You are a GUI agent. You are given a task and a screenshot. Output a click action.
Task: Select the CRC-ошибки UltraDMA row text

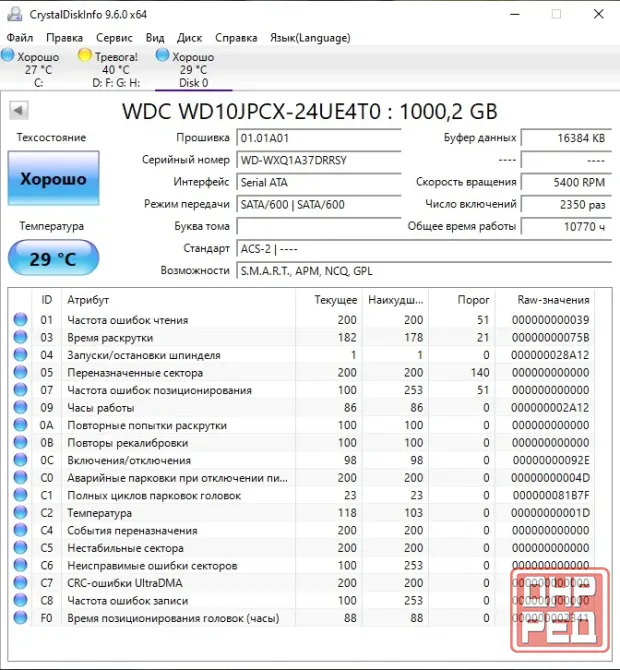(124, 583)
